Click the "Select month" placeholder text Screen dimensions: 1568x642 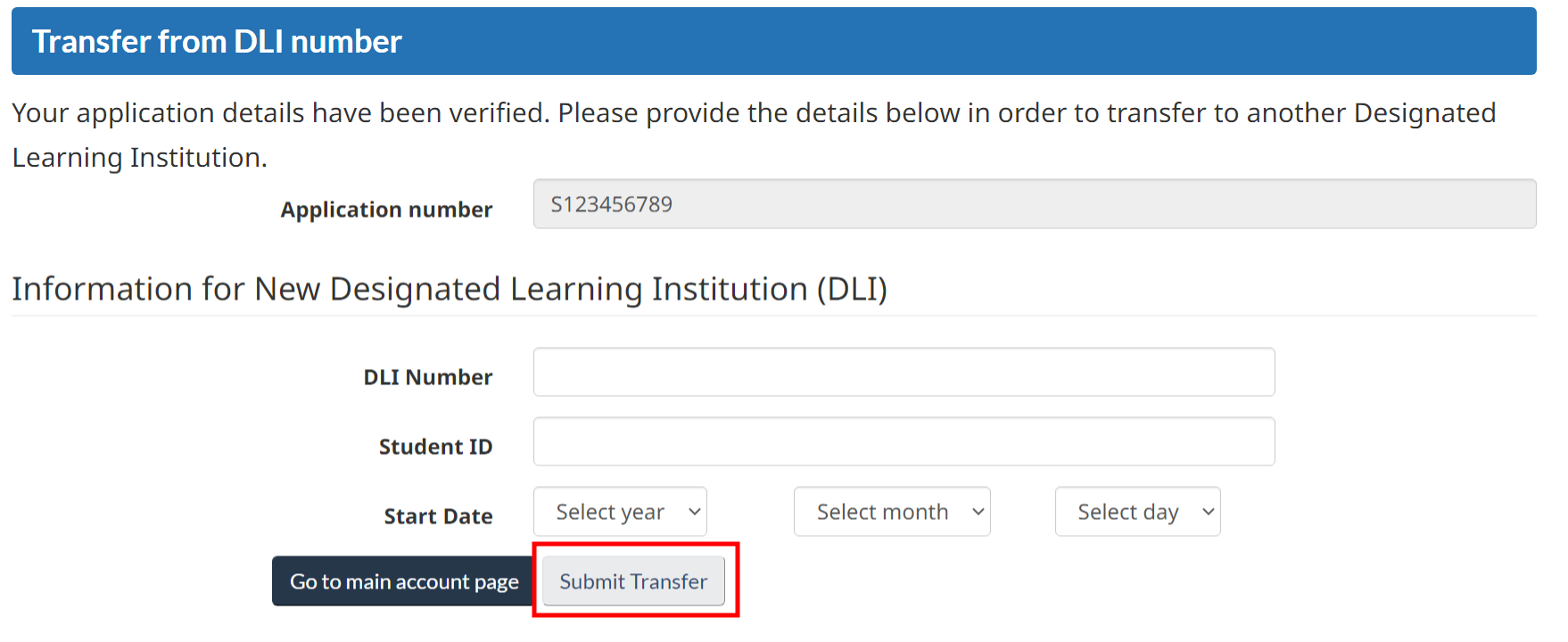[x=882, y=512]
